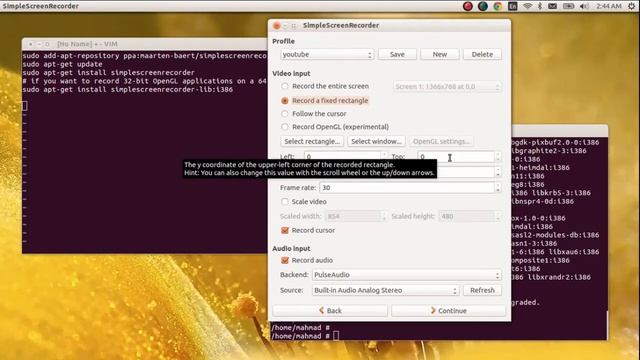Maximize the SimpleScreenRecorder window
Screen dimensions: 640x360
click(x=293, y=25)
